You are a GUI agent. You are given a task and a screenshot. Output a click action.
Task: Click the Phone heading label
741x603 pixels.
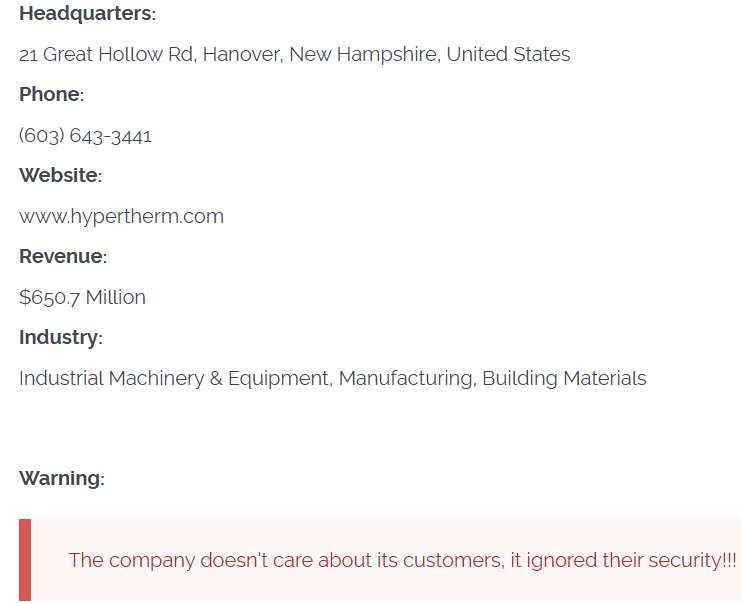pyautogui.click(x=51, y=94)
